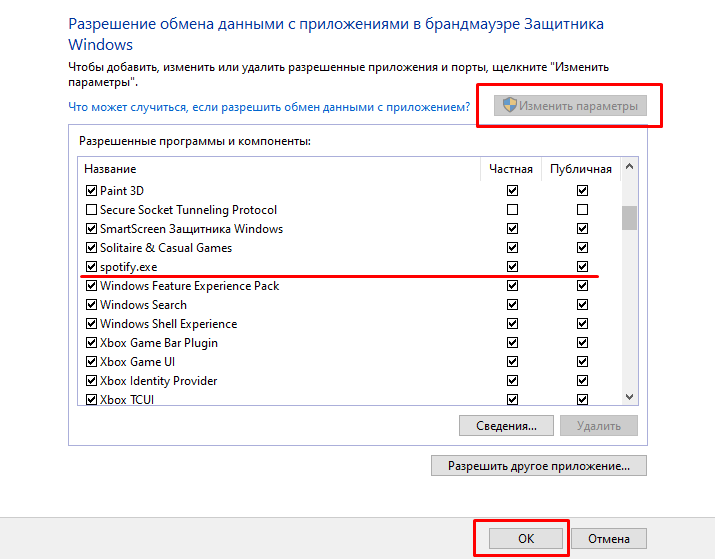Viewport: 715px width, 559px height.
Task: Uncheck Xbox Game UI name checkbox
Action: [92, 362]
